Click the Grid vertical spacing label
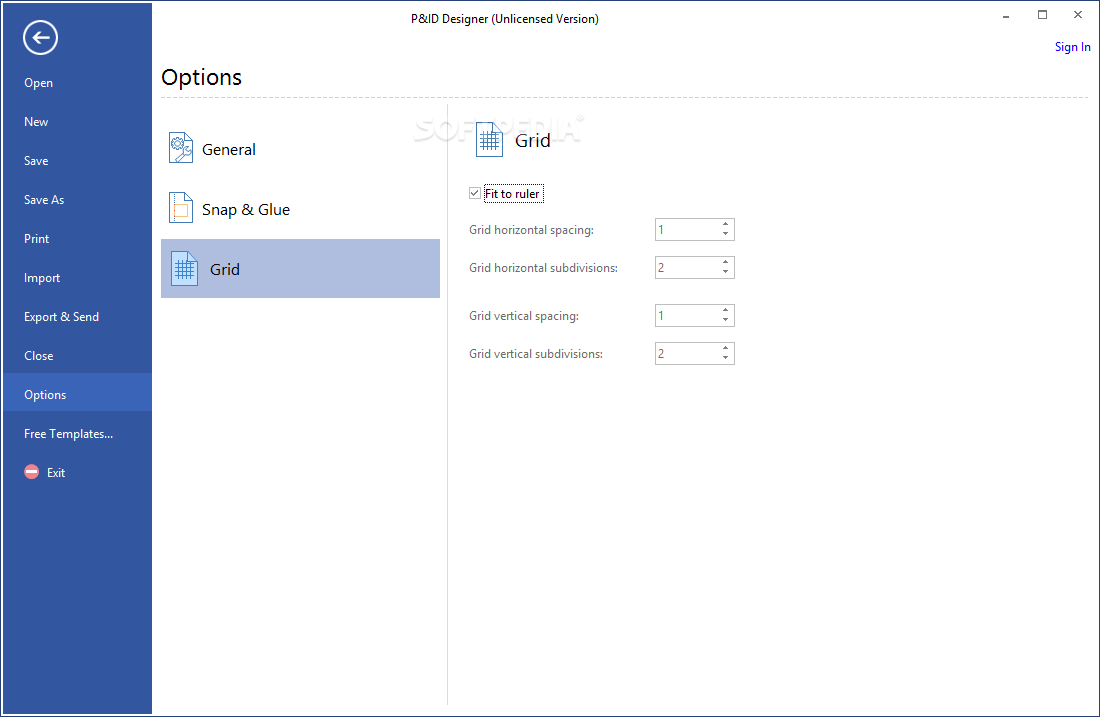The width and height of the screenshot is (1100, 717). [x=523, y=316]
